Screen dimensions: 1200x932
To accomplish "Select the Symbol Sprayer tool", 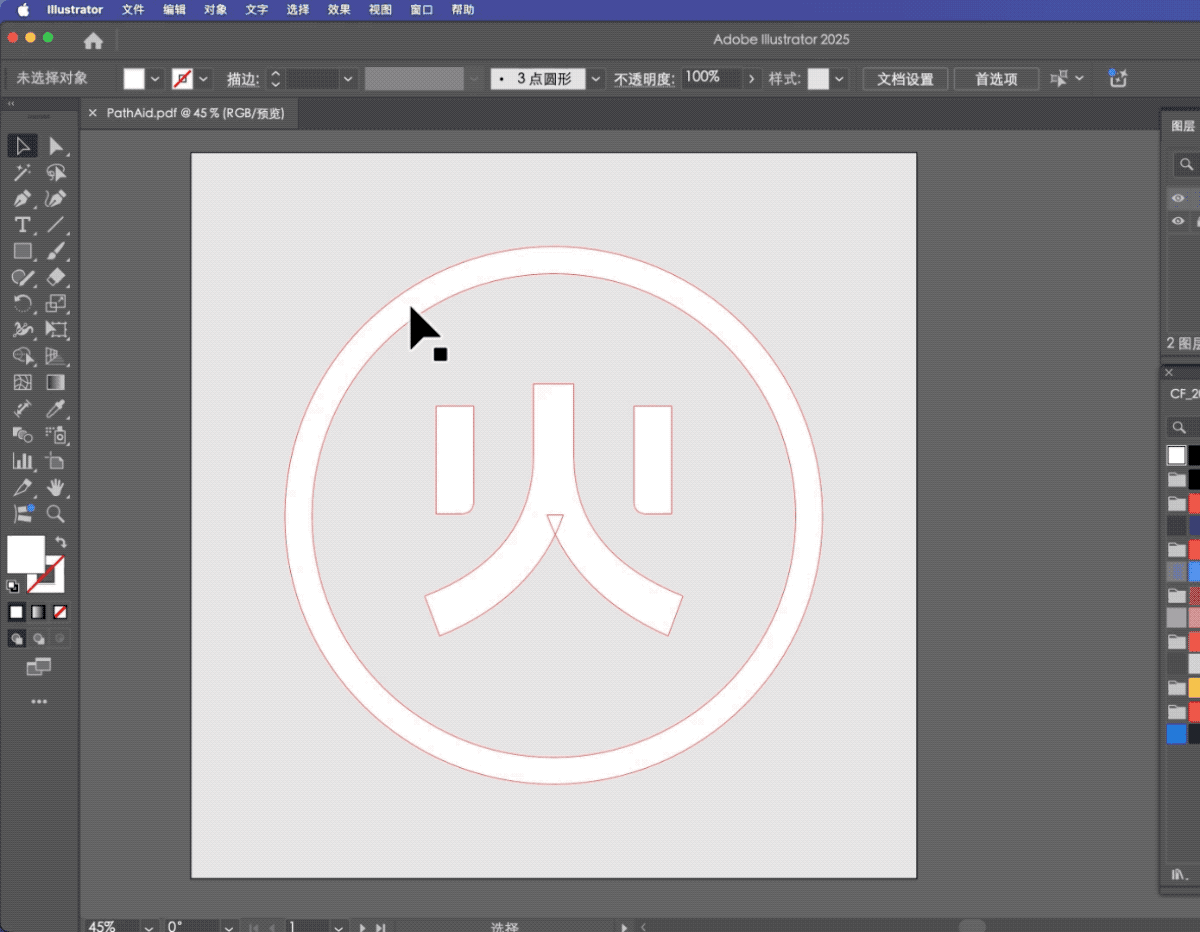I will [x=56, y=434].
